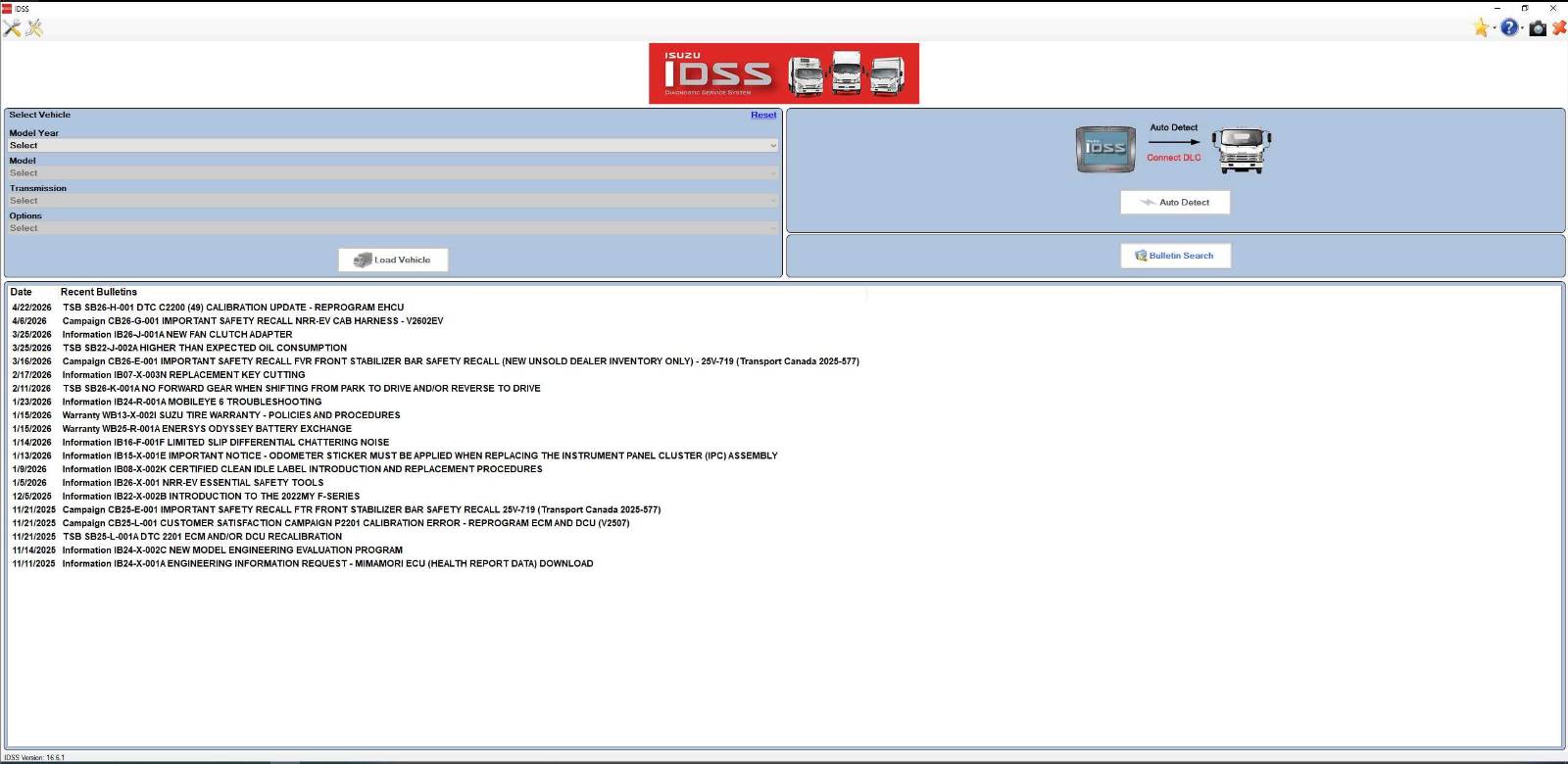Screen dimensions: 1568x764
Task: Click the Recent Bulletins column header
Action: [x=99, y=292]
